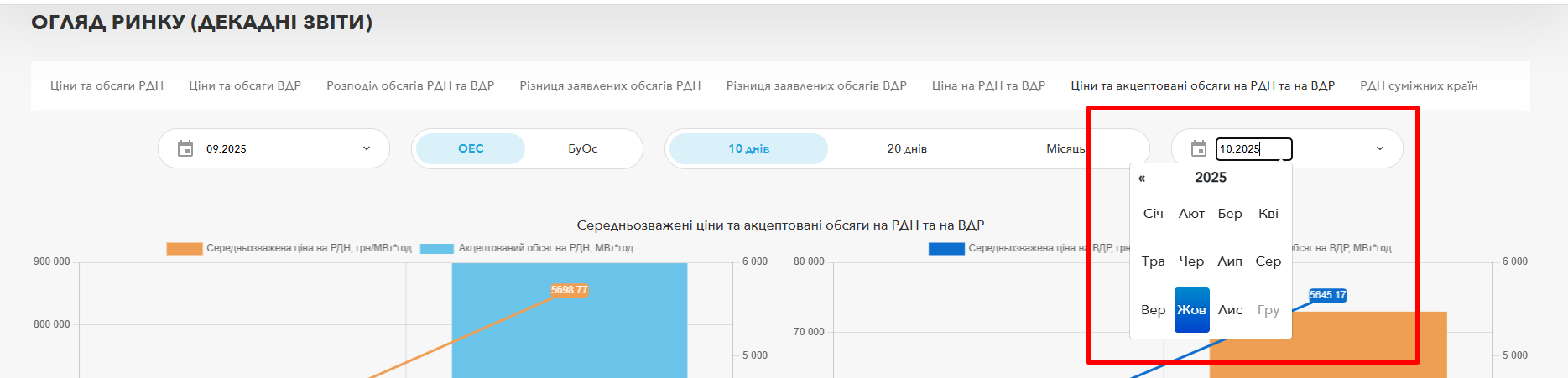Choose the 20 днів period
This screenshot has height=378, width=1568.
907,148
